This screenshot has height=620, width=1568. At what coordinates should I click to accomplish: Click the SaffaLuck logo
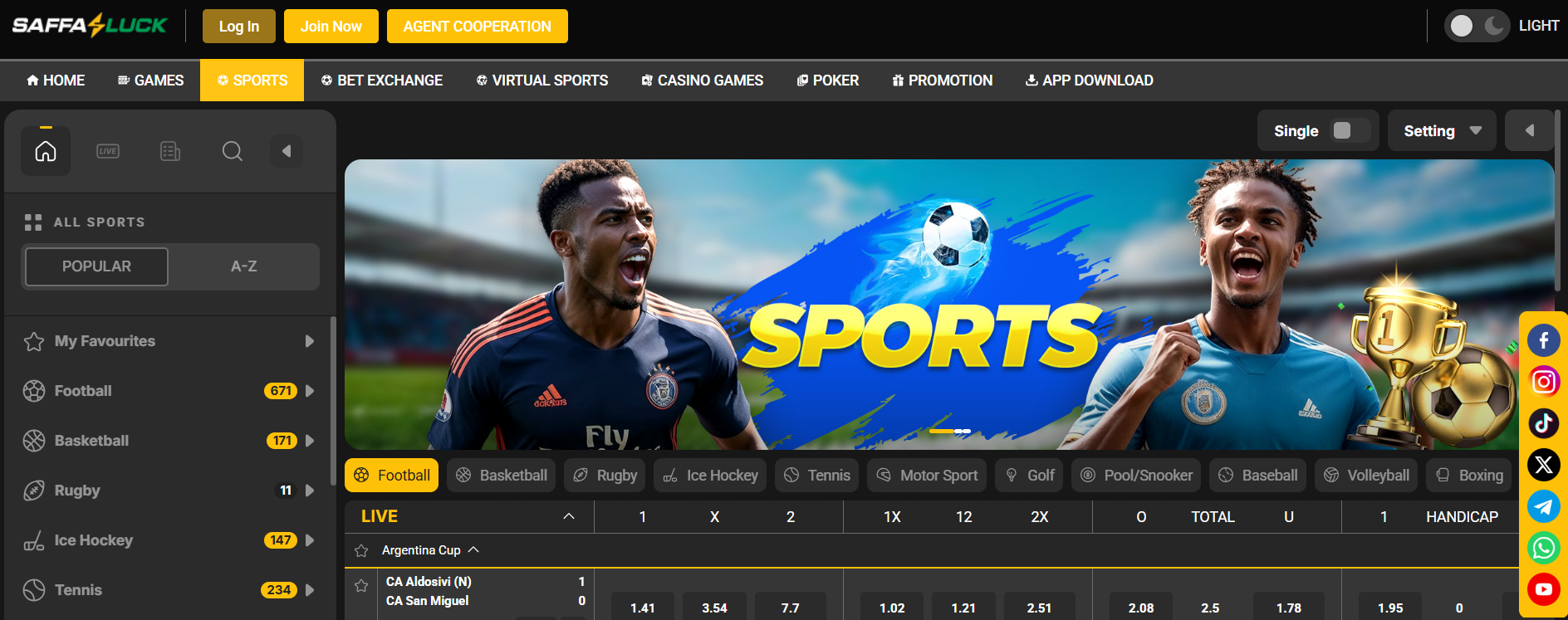tap(90, 26)
